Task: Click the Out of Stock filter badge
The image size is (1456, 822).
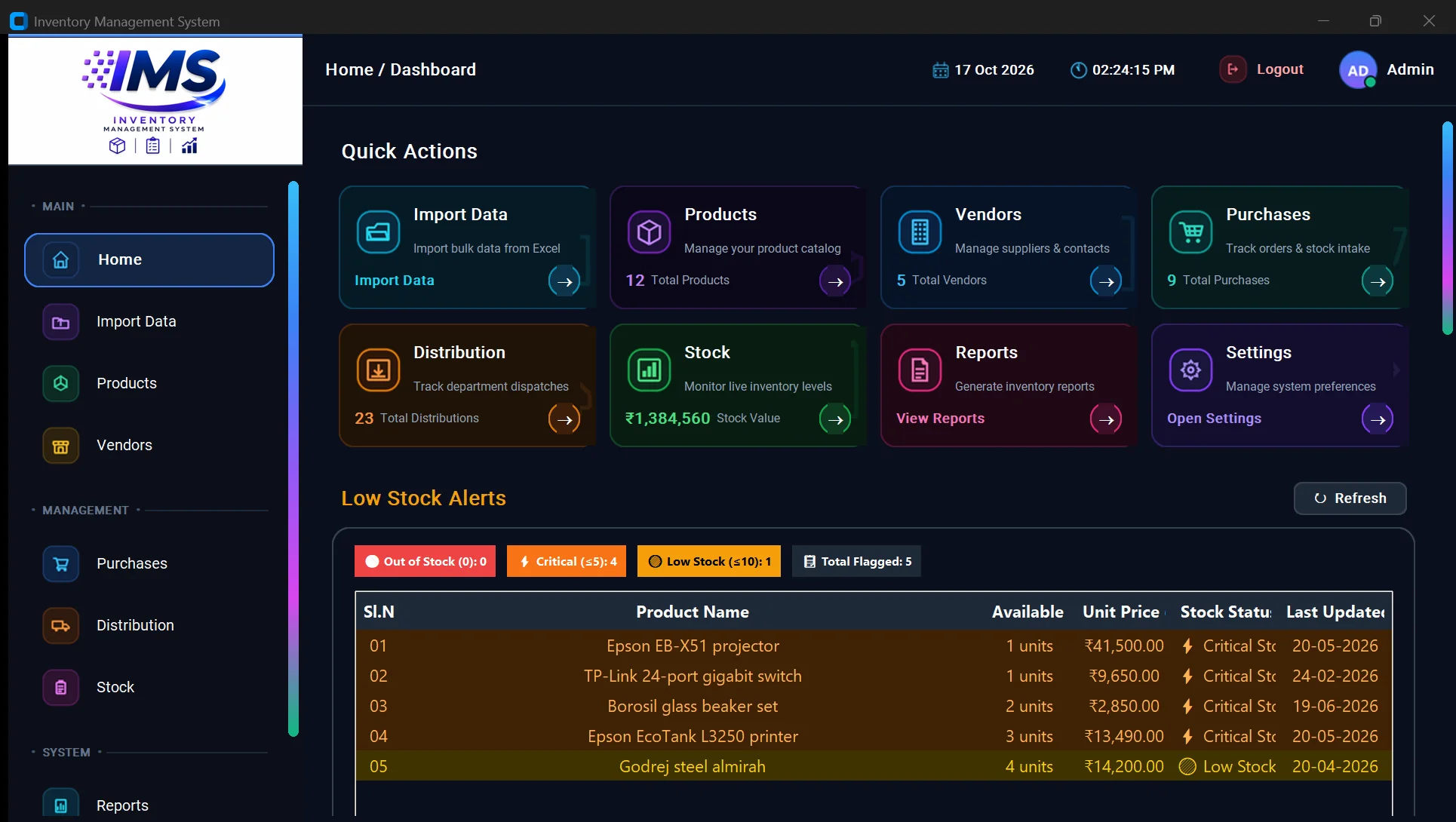Action: [425, 561]
